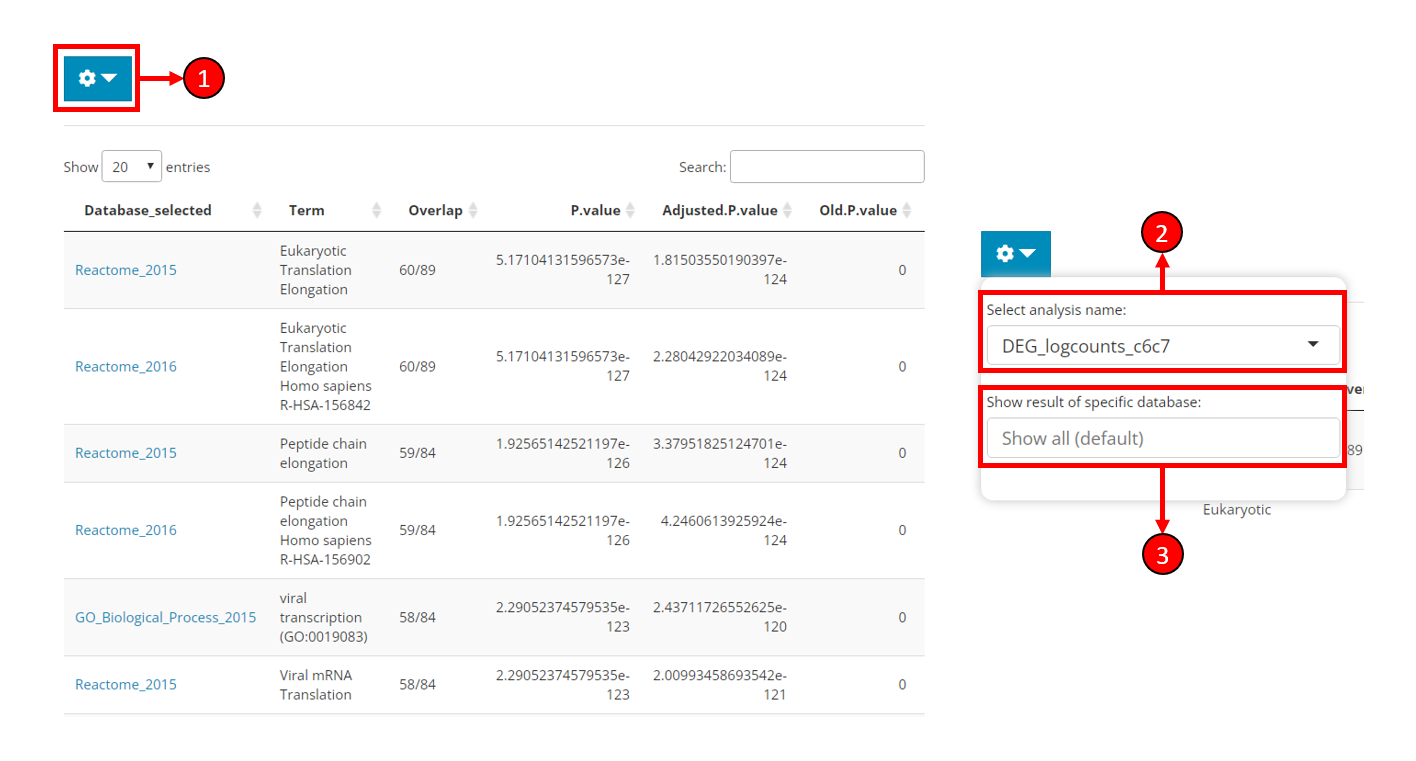The width and height of the screenshot is (1416, 761).
Task: Open Reactome_2016 link for Peptide chain elongation
Action: [x=125, y=530]
